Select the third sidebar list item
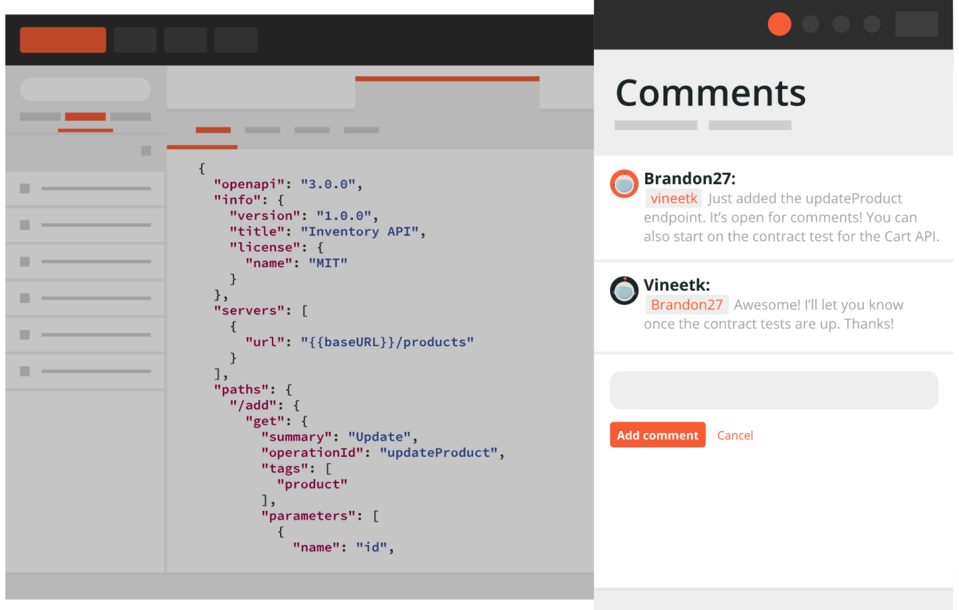This screenshot has height=610, width=959. tap(85, 261)
